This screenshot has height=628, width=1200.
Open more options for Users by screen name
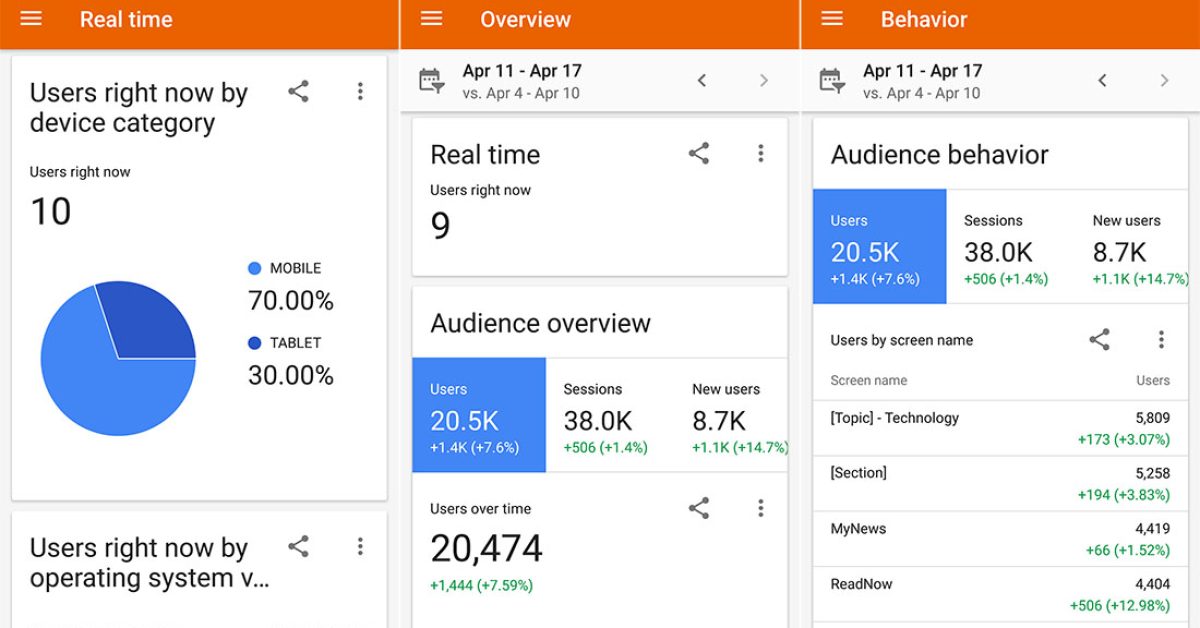(1161, 340)
